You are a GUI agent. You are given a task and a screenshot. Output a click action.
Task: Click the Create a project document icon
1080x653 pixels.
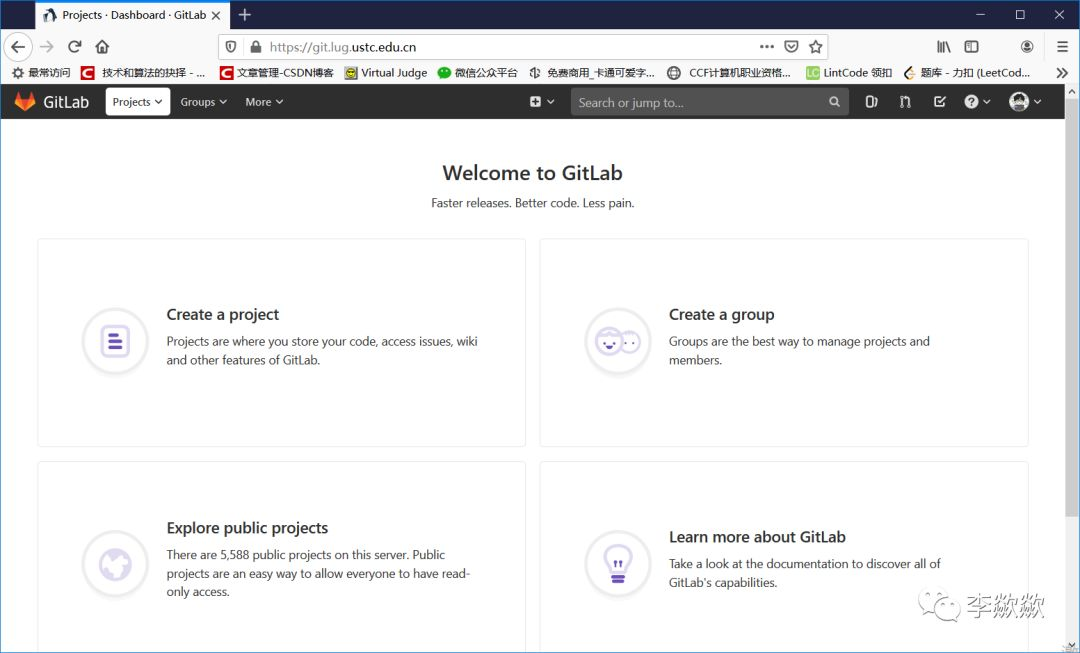115,340
